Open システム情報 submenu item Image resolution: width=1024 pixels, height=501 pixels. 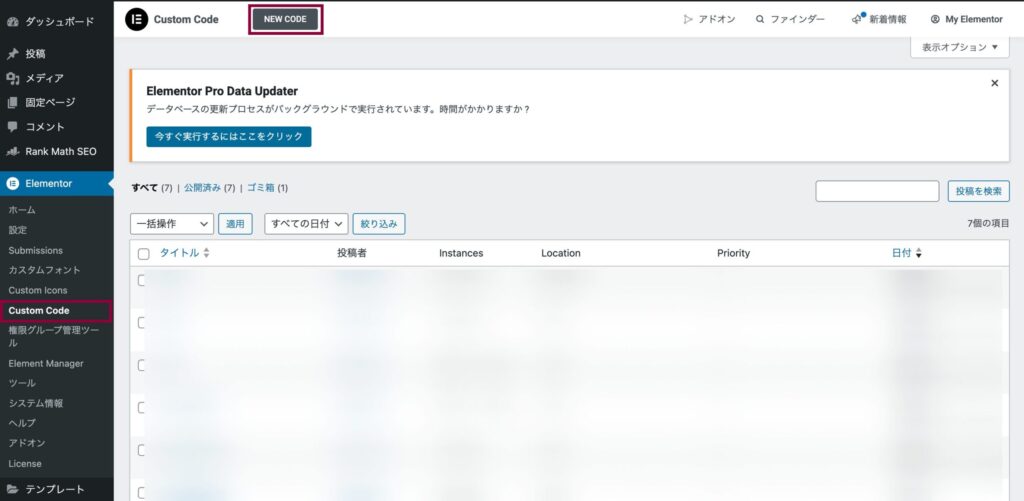coord(36,404)
